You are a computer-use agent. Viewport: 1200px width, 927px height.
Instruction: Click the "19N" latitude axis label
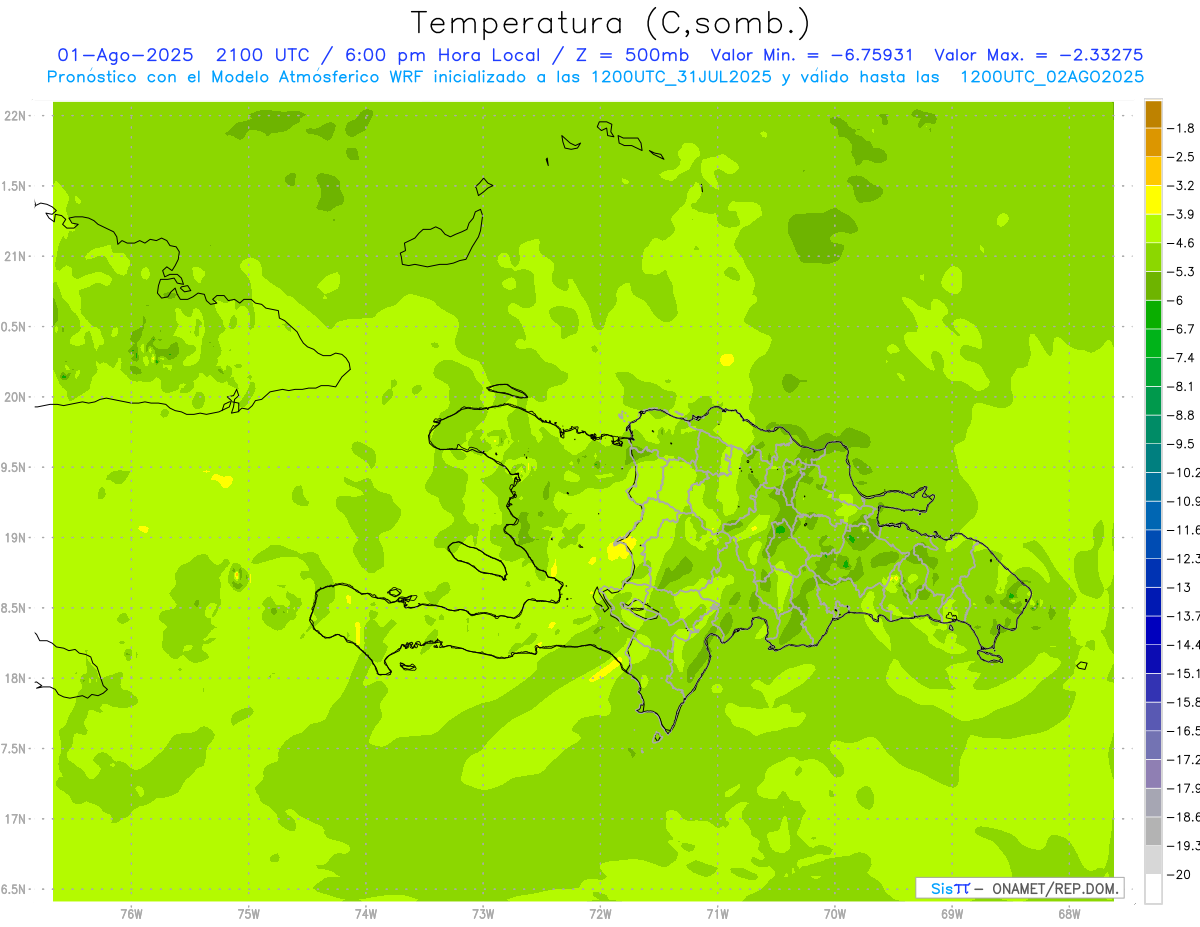pyautogui.click(x=17, y=538)
